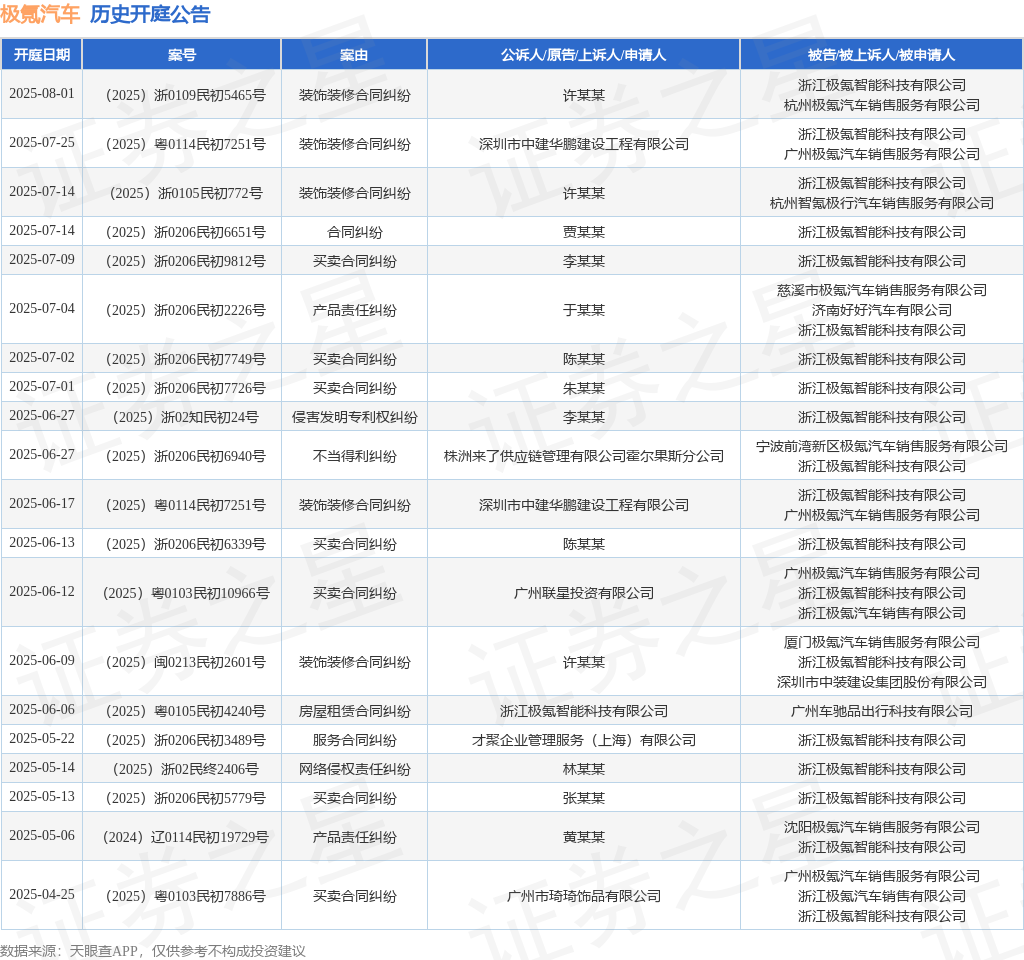Click defendant 广州车驰品出行科技有限公司

pyautogui.click(x=881, y=711)
